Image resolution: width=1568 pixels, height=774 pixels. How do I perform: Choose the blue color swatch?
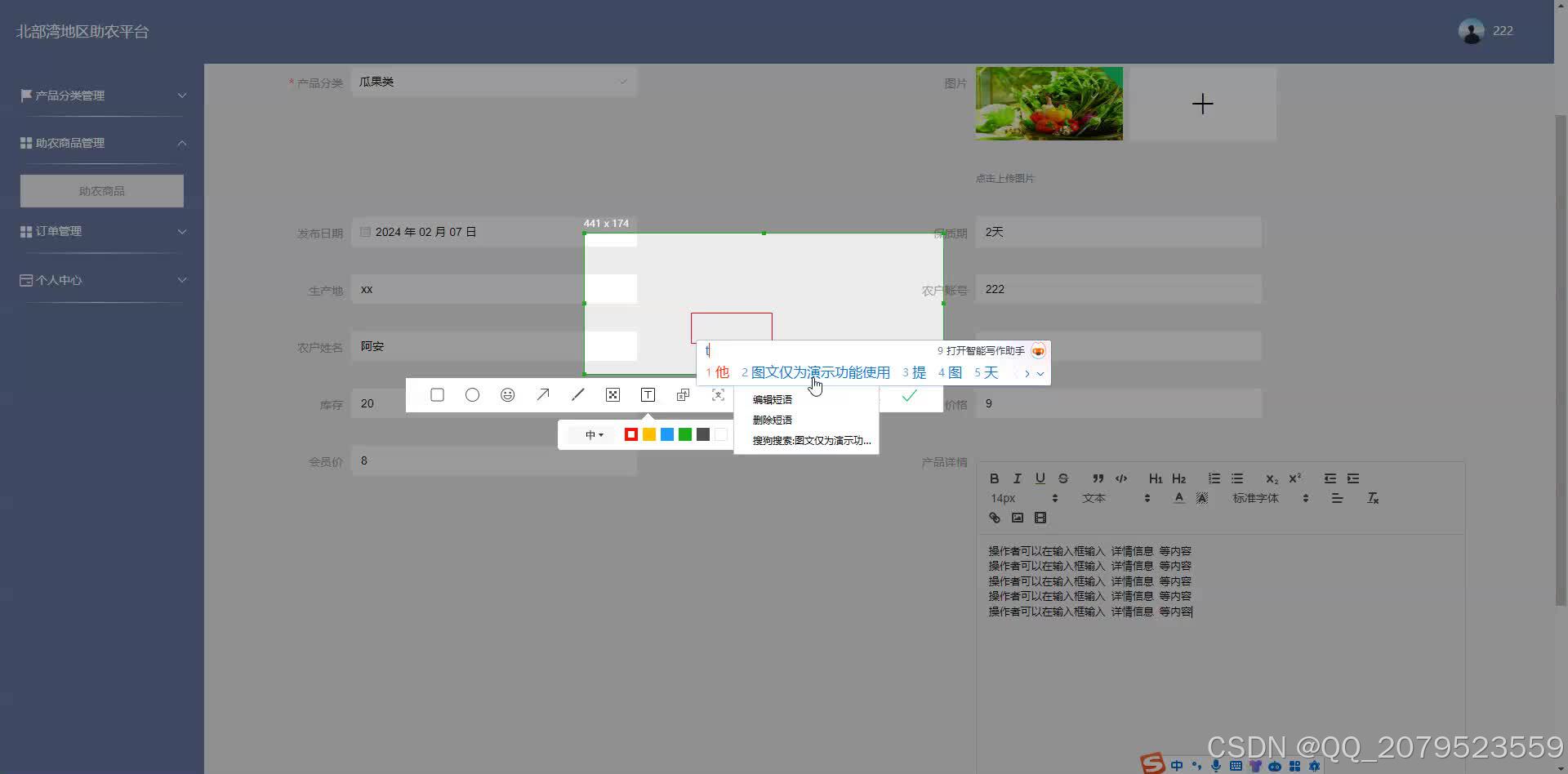666,435
